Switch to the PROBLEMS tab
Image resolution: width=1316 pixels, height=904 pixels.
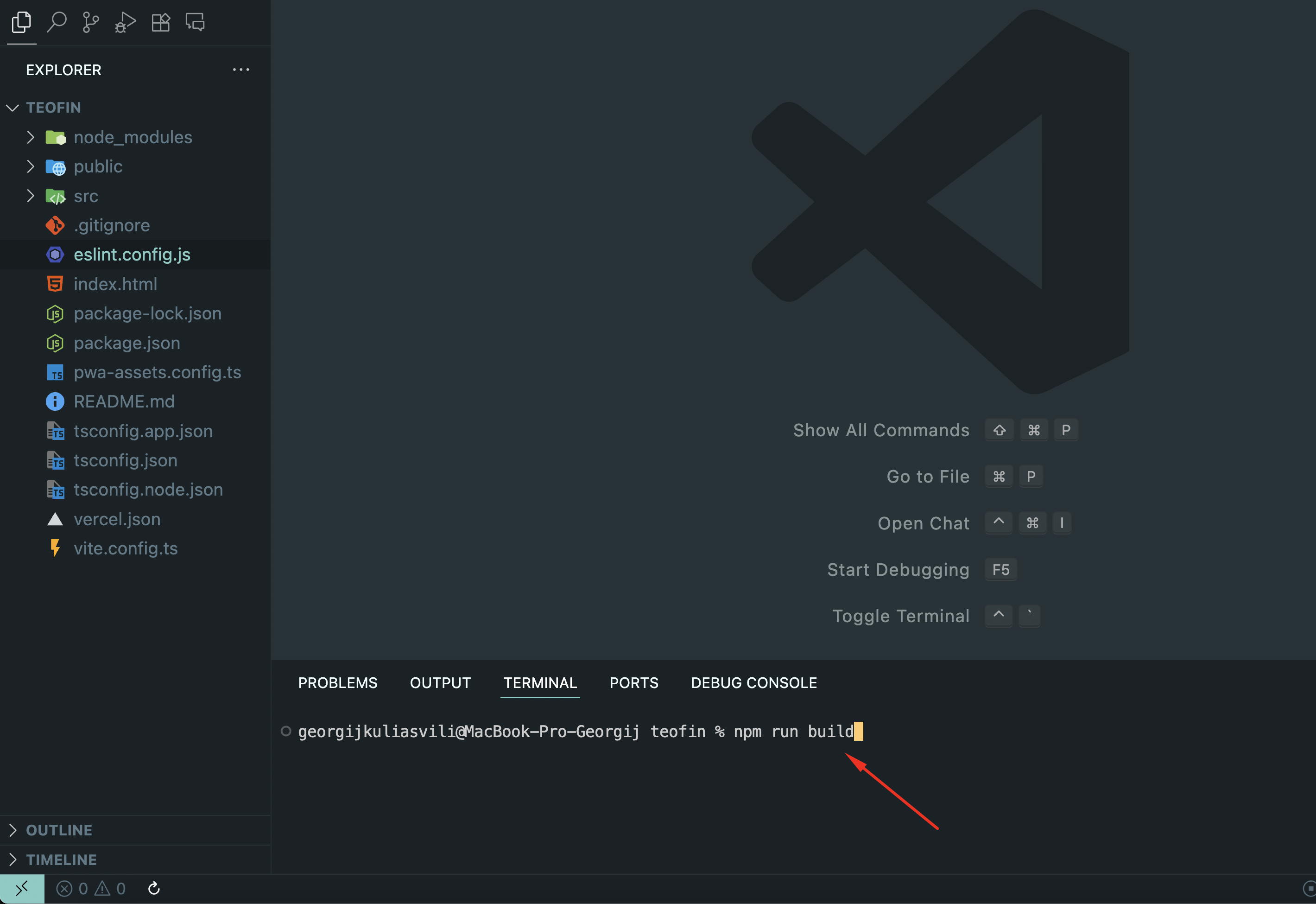[337, 682]
